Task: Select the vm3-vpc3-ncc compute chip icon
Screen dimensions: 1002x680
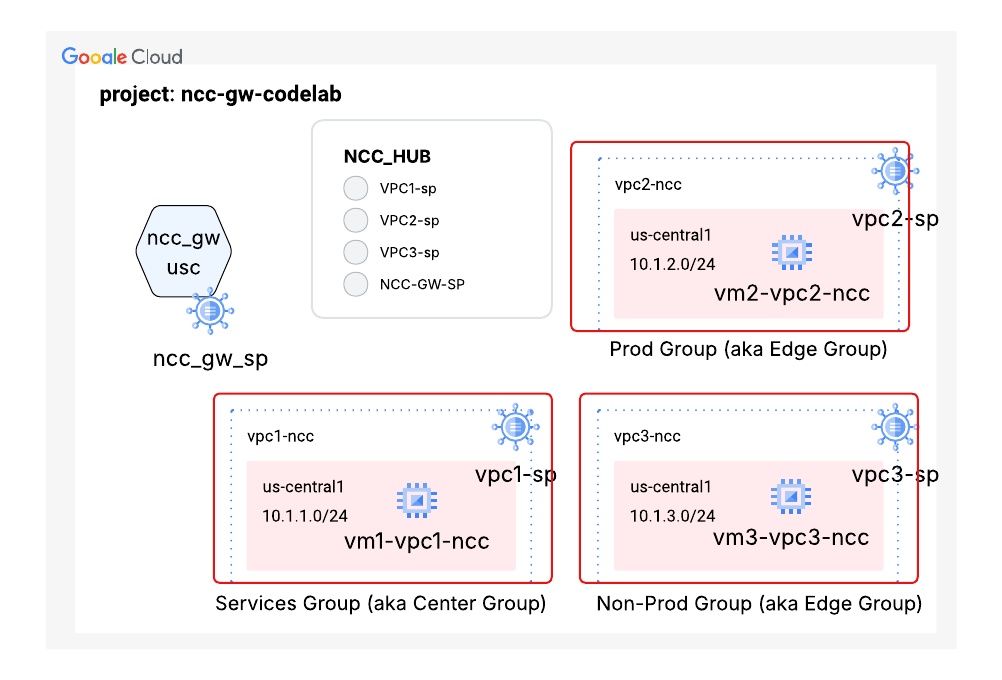Action: [x=791, y=496]
